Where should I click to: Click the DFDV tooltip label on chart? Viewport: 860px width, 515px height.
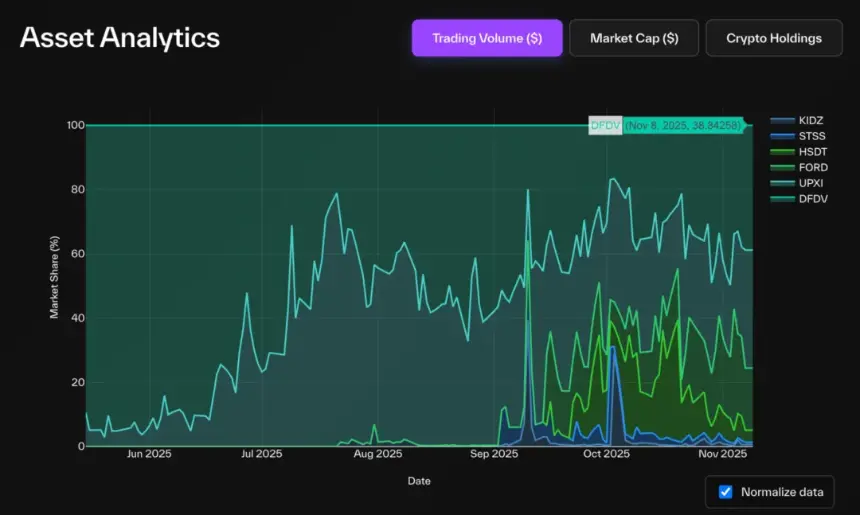[605, 126]
